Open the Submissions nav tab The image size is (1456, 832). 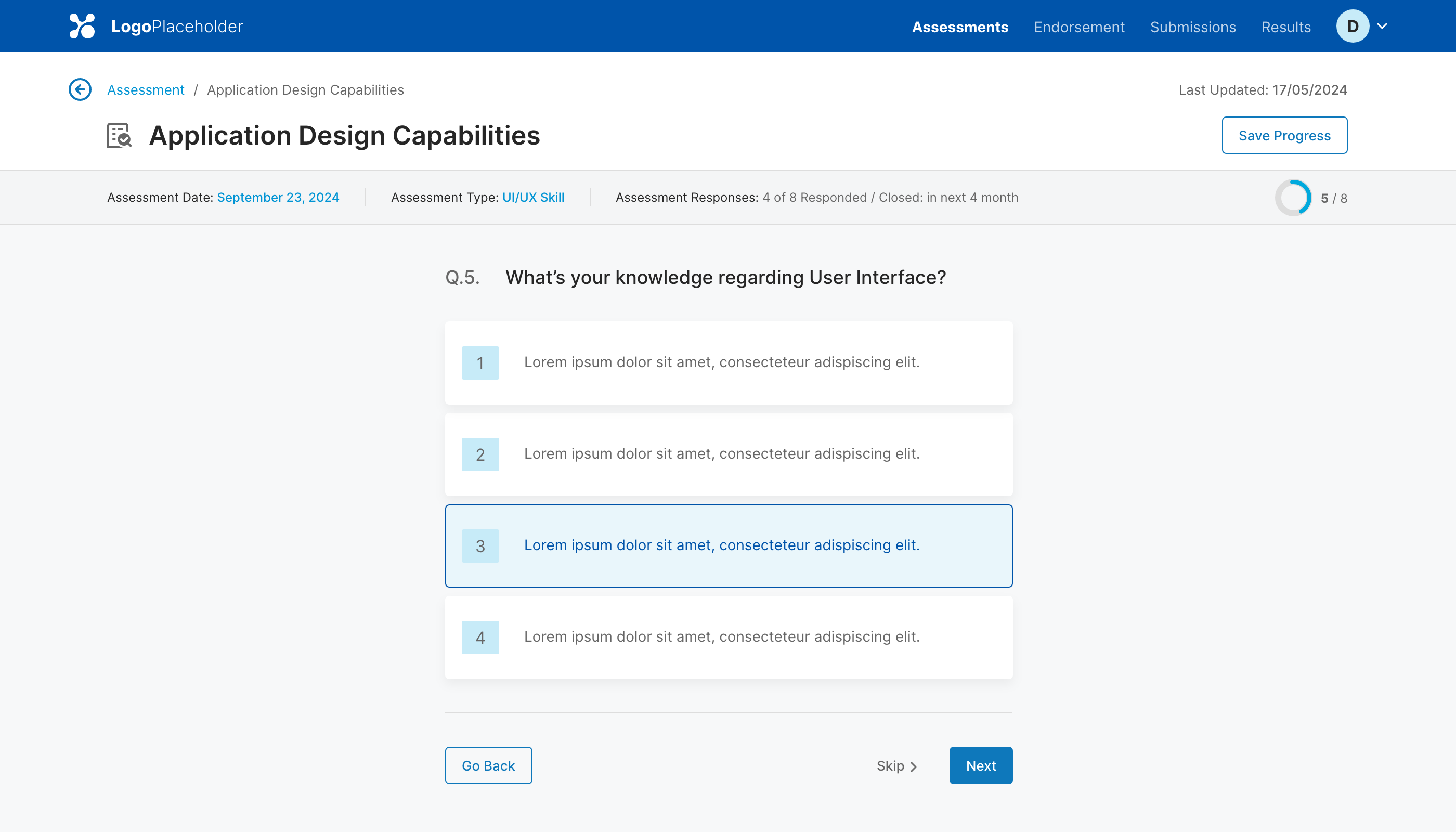point(1192,27)
